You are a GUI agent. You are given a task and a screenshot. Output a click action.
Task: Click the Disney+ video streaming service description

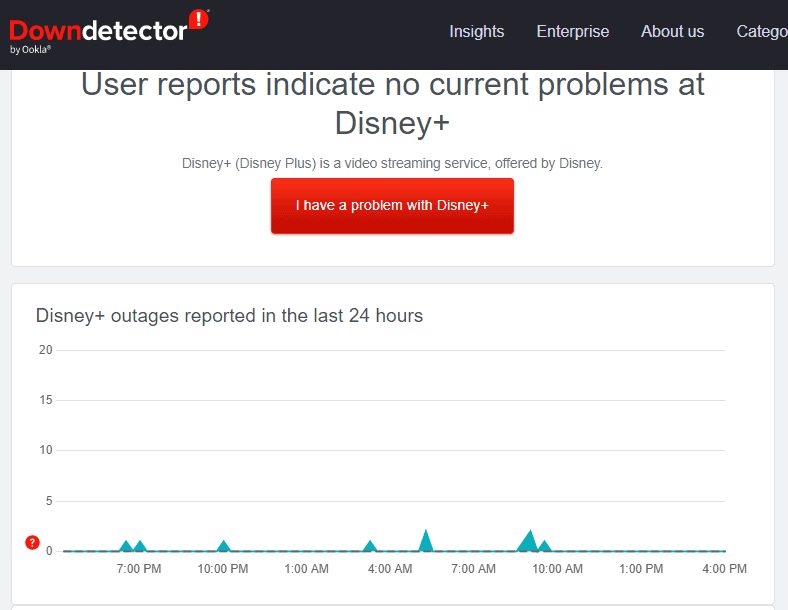click(x=392, y=163)
